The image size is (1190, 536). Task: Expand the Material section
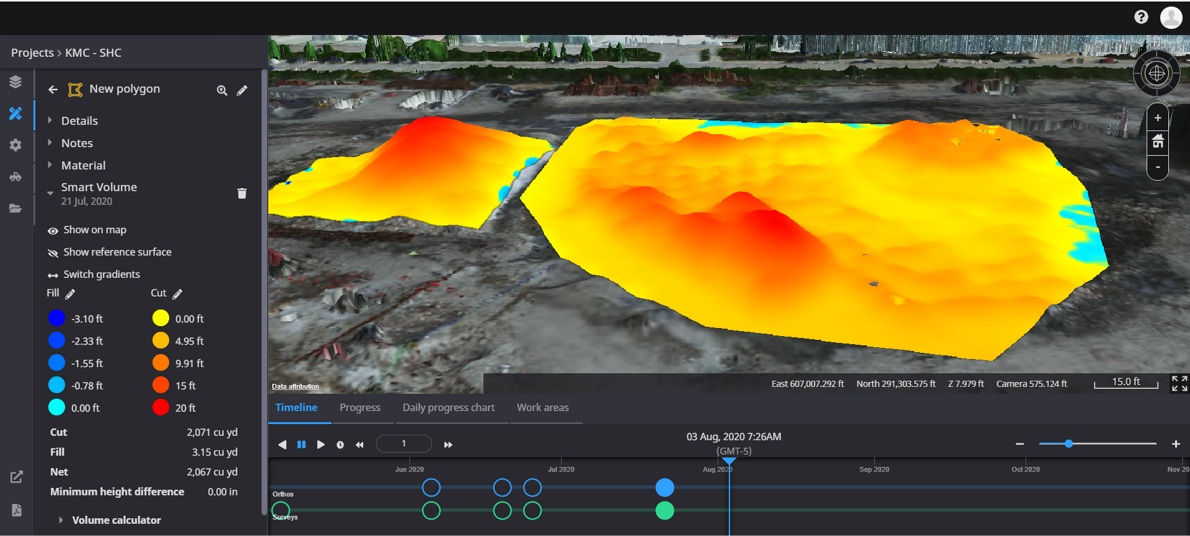pyautogui.click(x=82, y=166)
